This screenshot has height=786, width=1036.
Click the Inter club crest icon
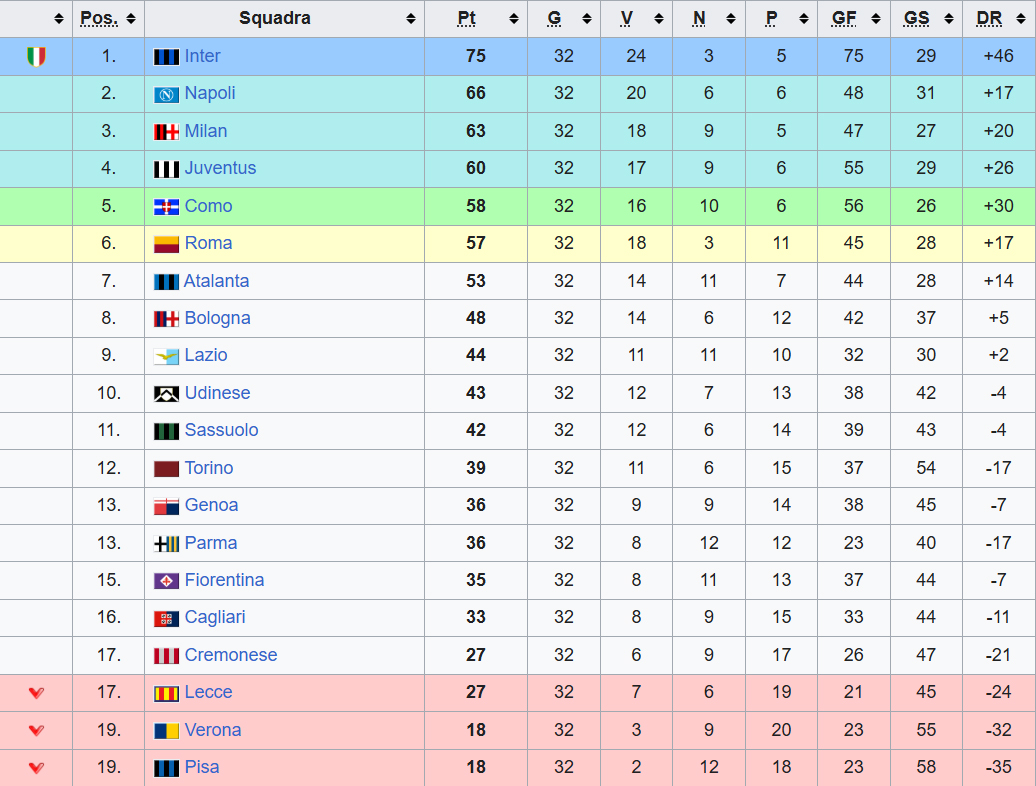(x=166, y=57)
